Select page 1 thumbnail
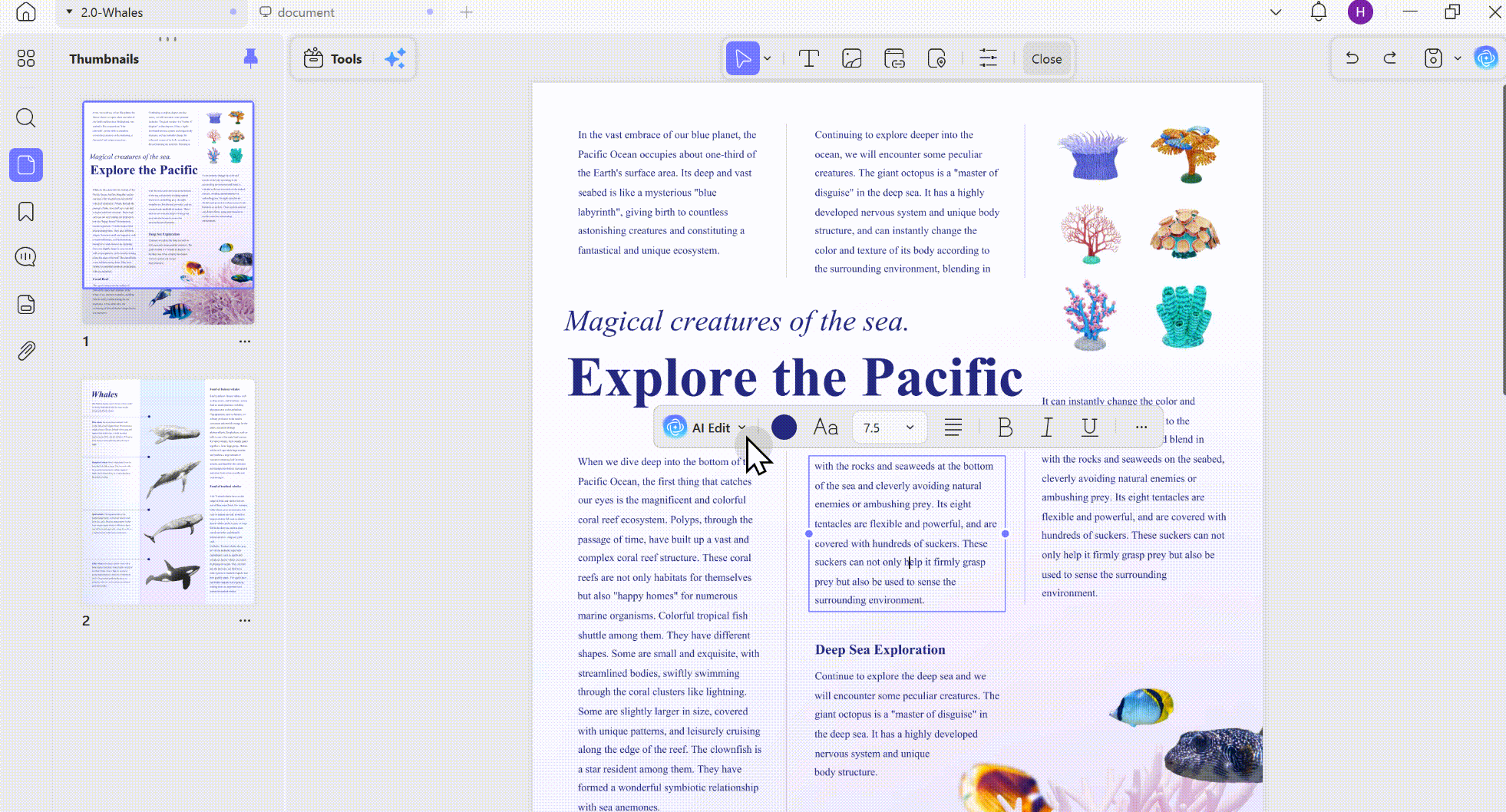The image size is (1506, 812). pos(168,213)
